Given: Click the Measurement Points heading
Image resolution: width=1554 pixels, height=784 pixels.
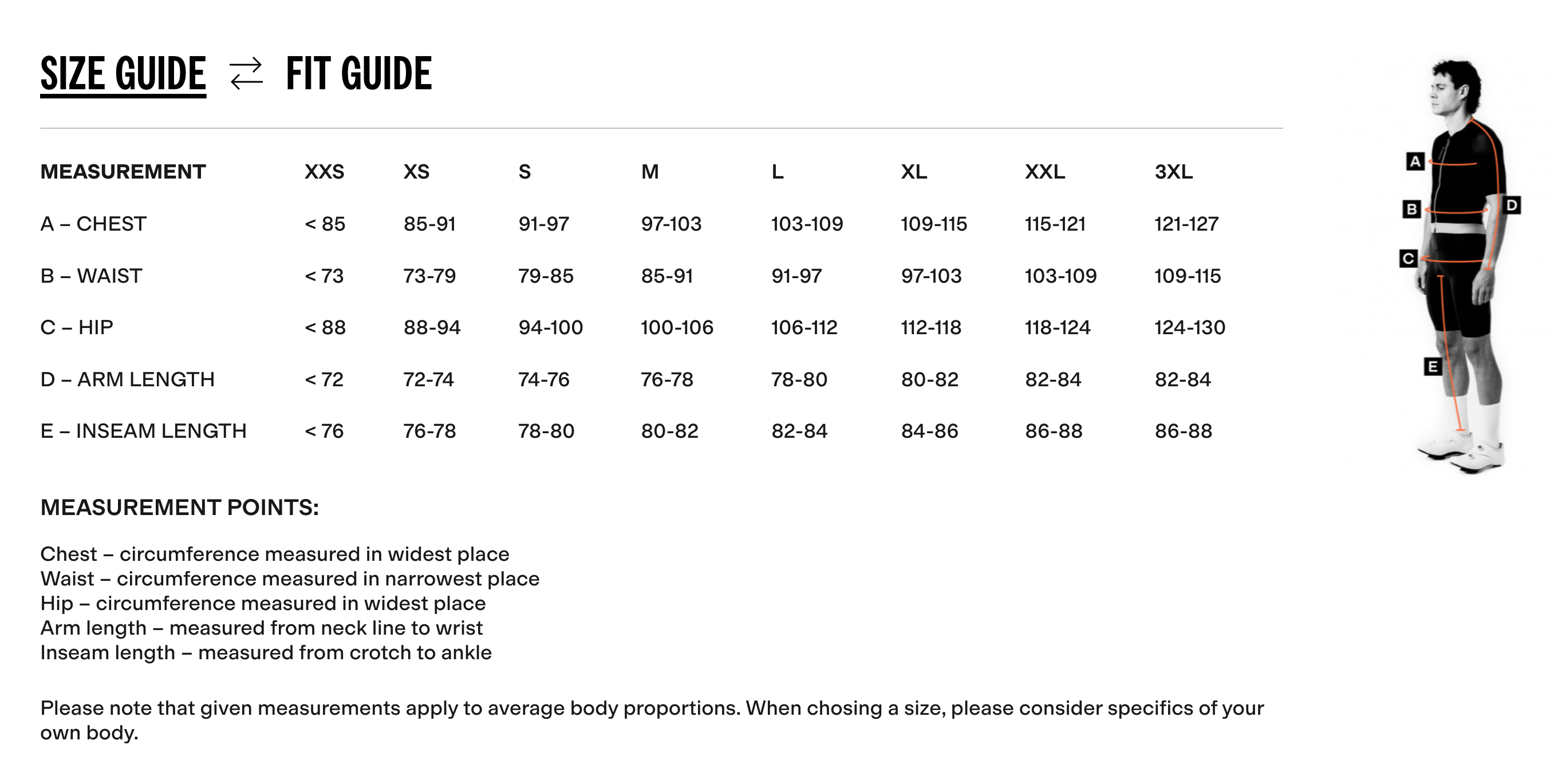Looking at the screenshot, I should (x=180, y=508).
